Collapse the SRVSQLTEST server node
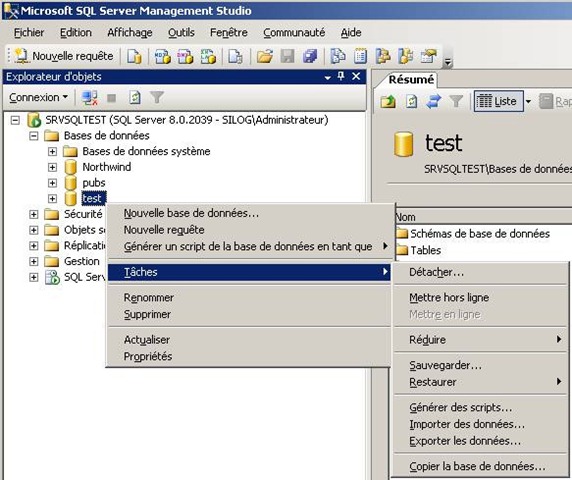Screen dimensions: 572x480 pos(15,120)
